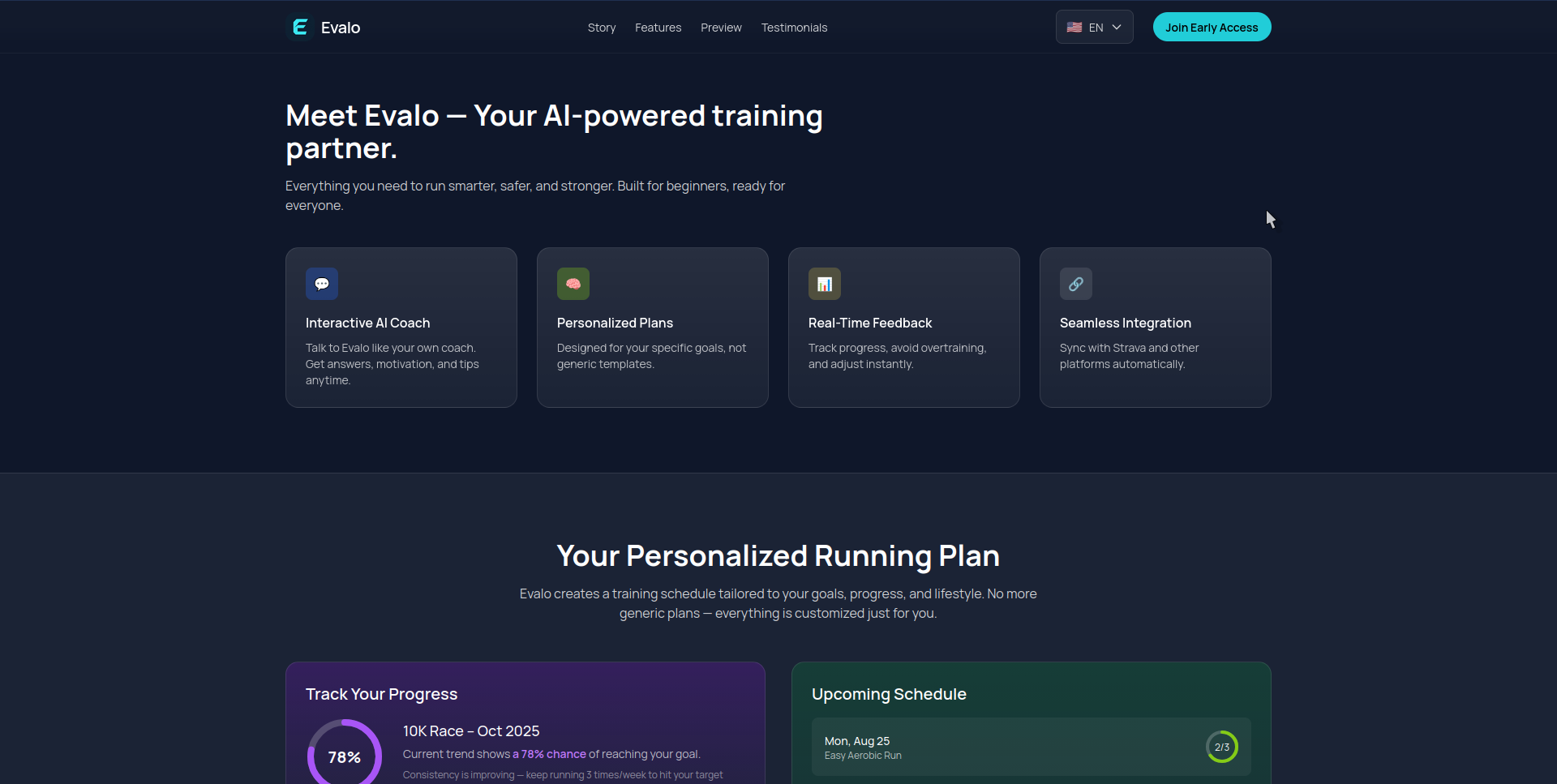This screenshot has height=784, width=1557.
Task: Click the "Everything you need to run smarter" subtitle
Action: pyautogui.click(x=535, y=195)
